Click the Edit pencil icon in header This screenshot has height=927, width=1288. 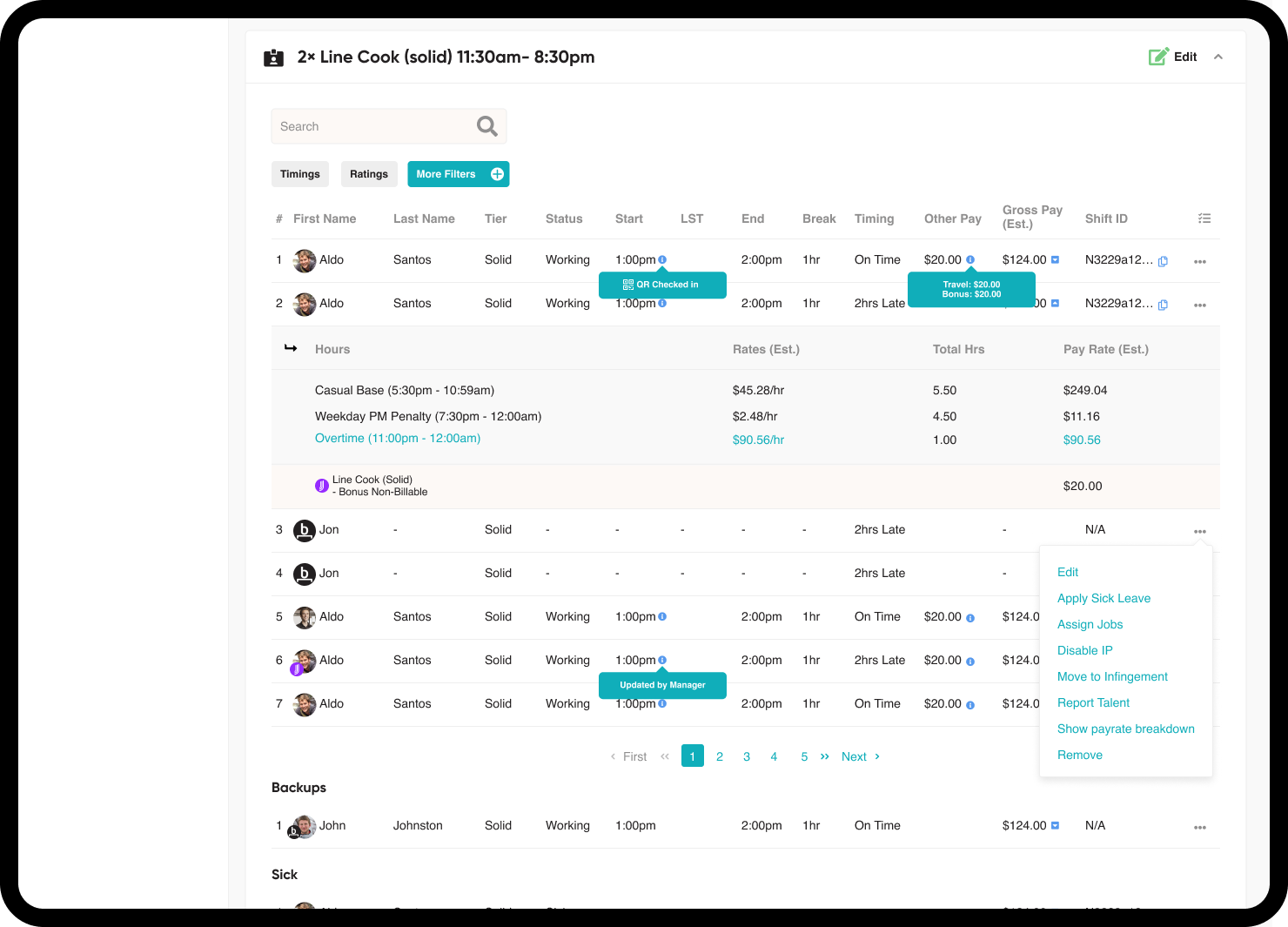coord(1158,57)
